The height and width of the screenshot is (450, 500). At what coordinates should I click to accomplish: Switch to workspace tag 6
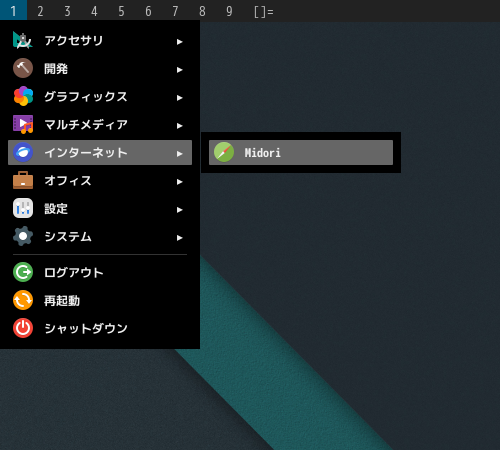click(148, 11)
